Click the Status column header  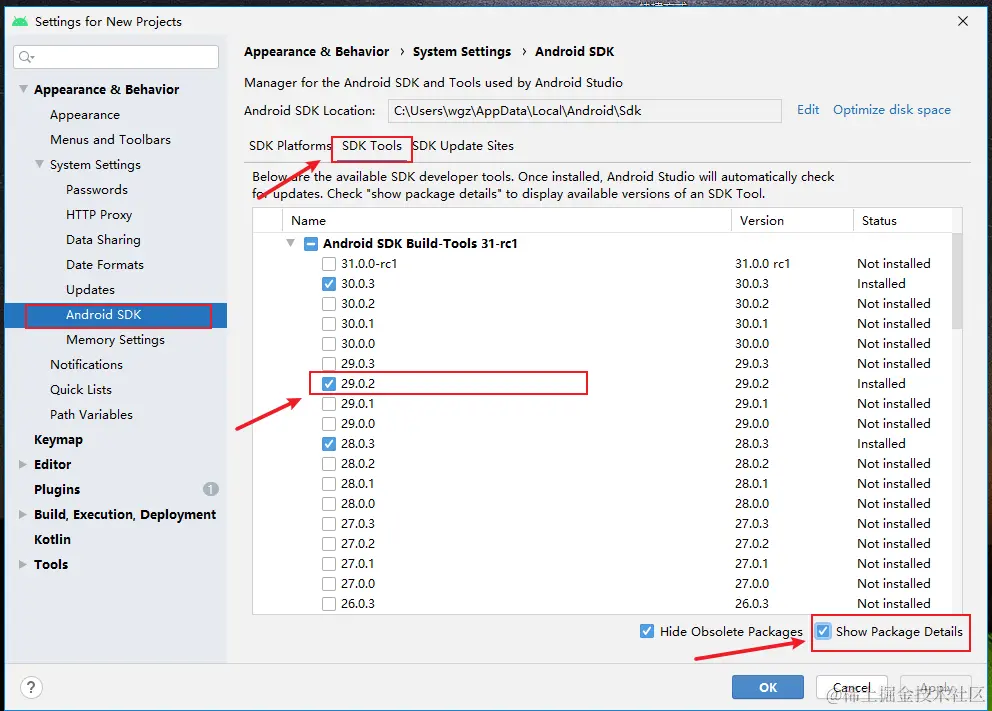(902, 221)
